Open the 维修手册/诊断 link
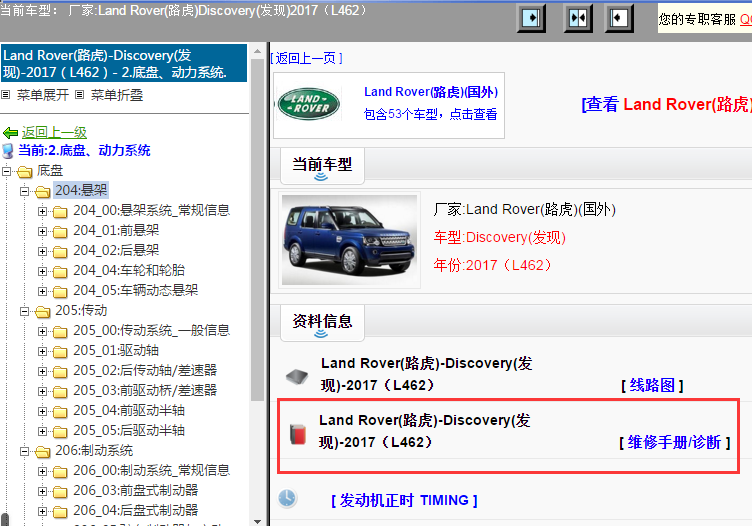This screenshot has width=752, height=526. [x=674, y=442]
